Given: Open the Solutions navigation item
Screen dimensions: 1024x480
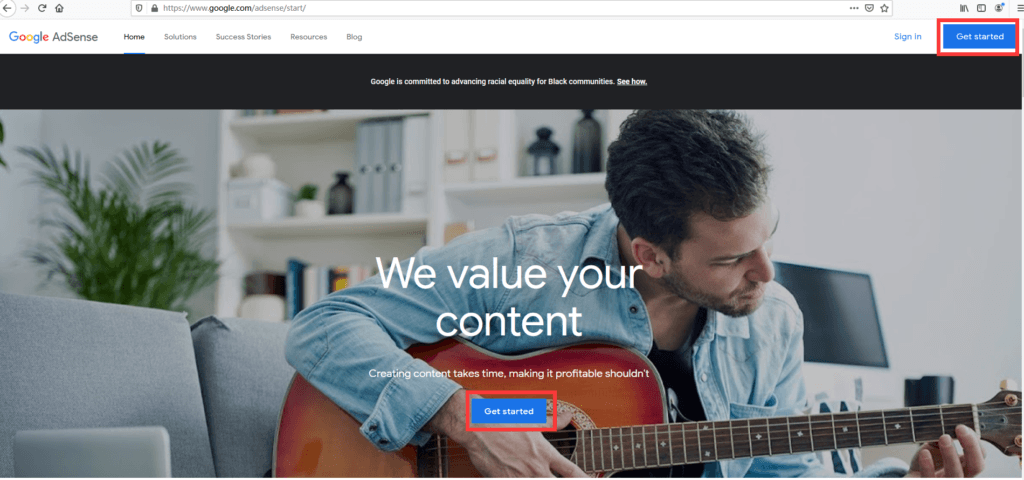Looking at the screenshot, I should 180,37.
